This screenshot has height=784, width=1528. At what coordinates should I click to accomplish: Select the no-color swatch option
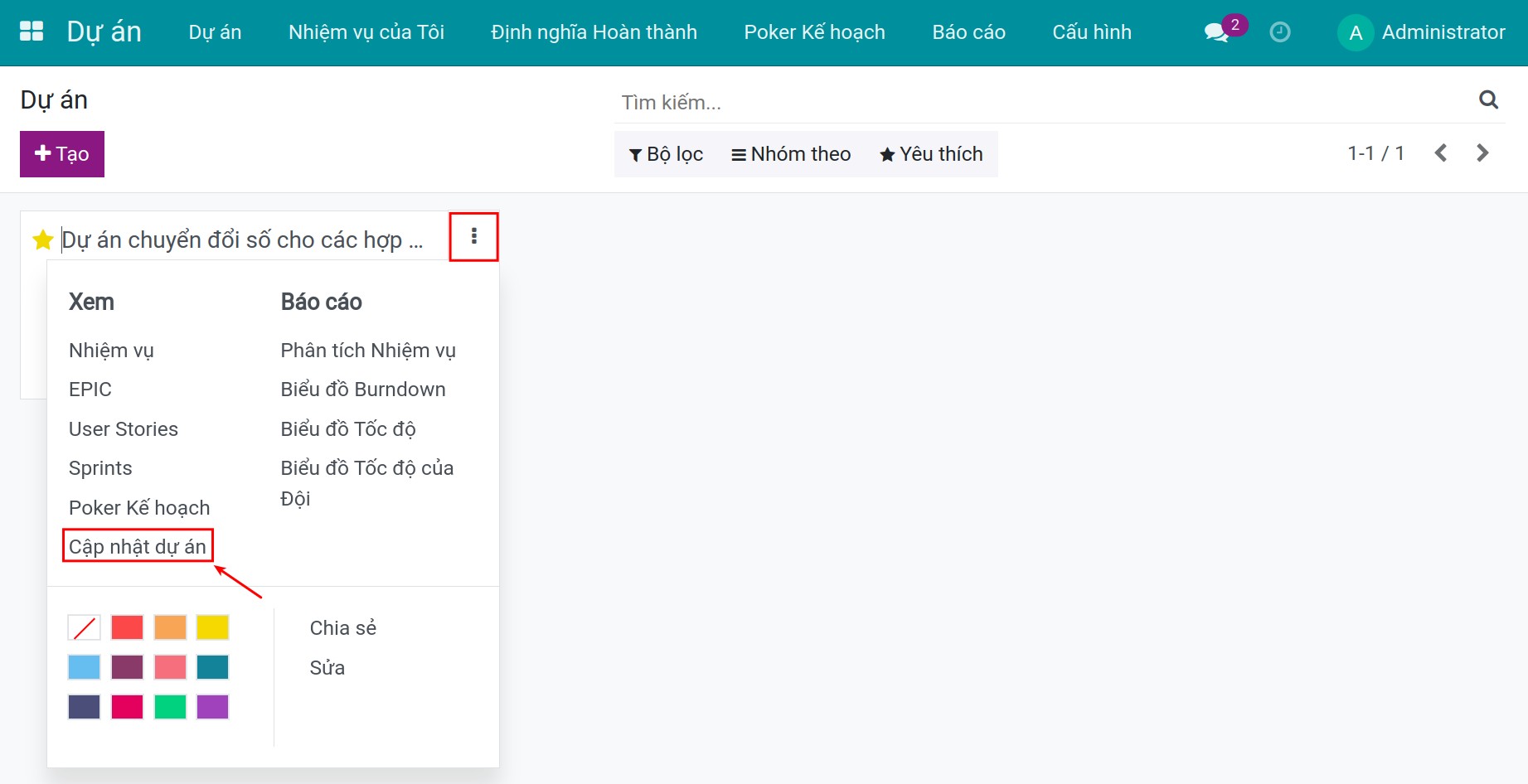coord(84,627)
